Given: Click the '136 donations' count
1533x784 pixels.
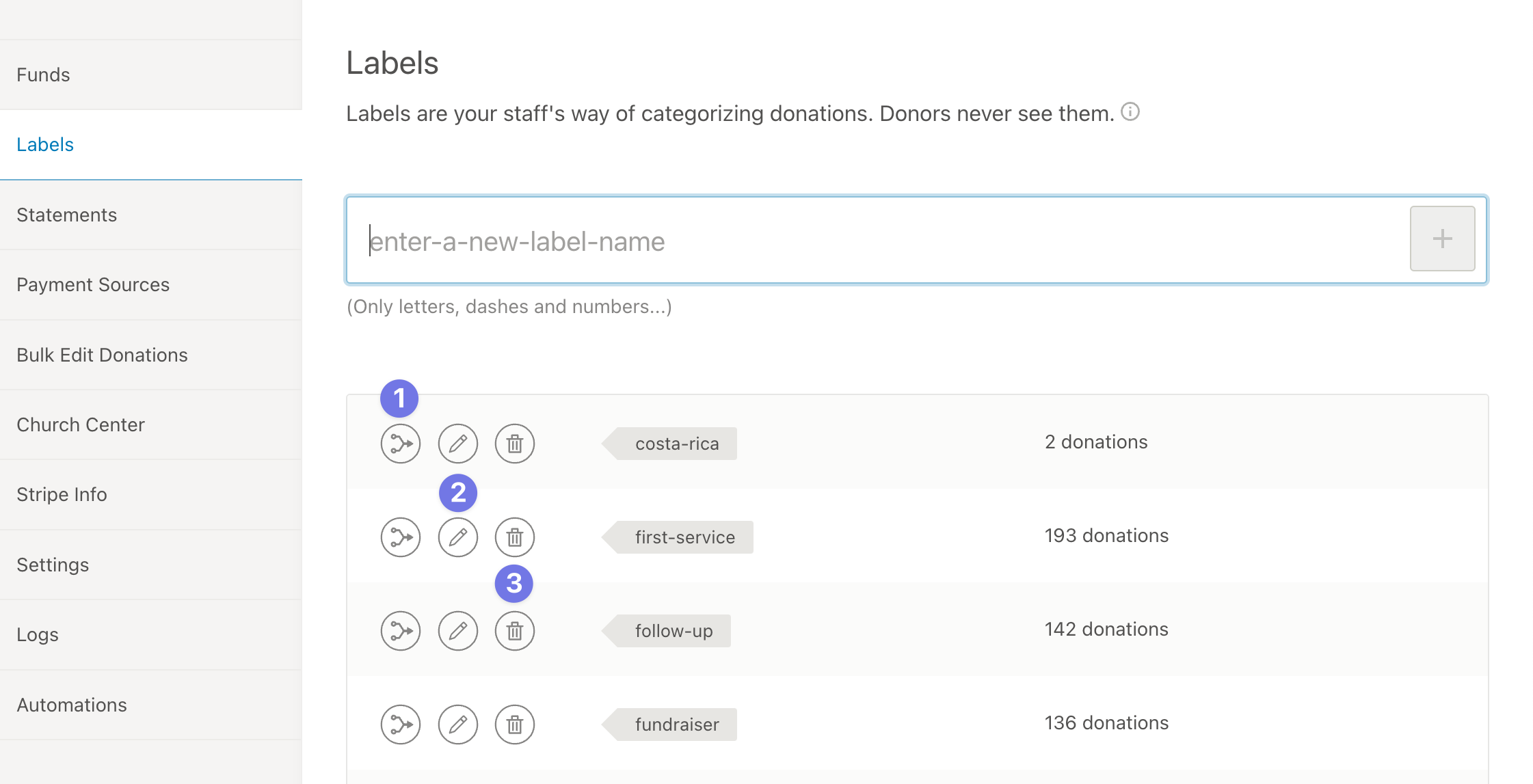Looking at the screenshot, I should tap(1106, 723).
